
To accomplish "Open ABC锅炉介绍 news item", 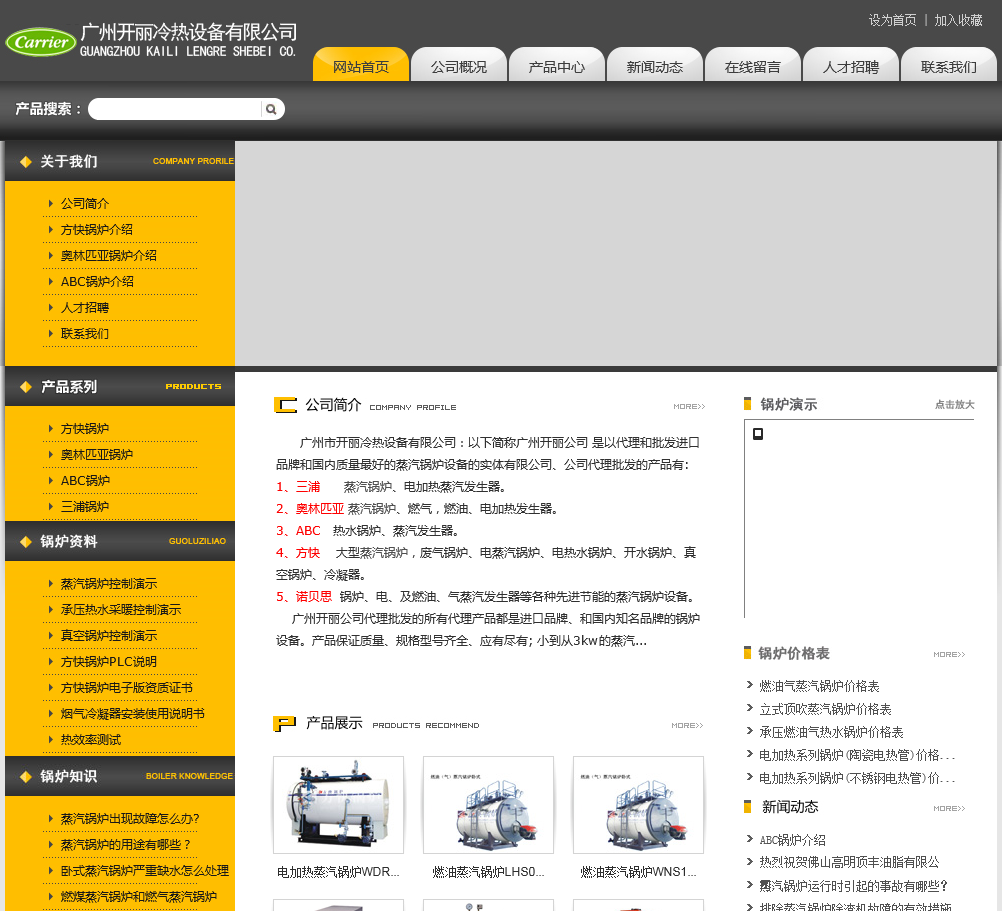I will click(792, 840).
